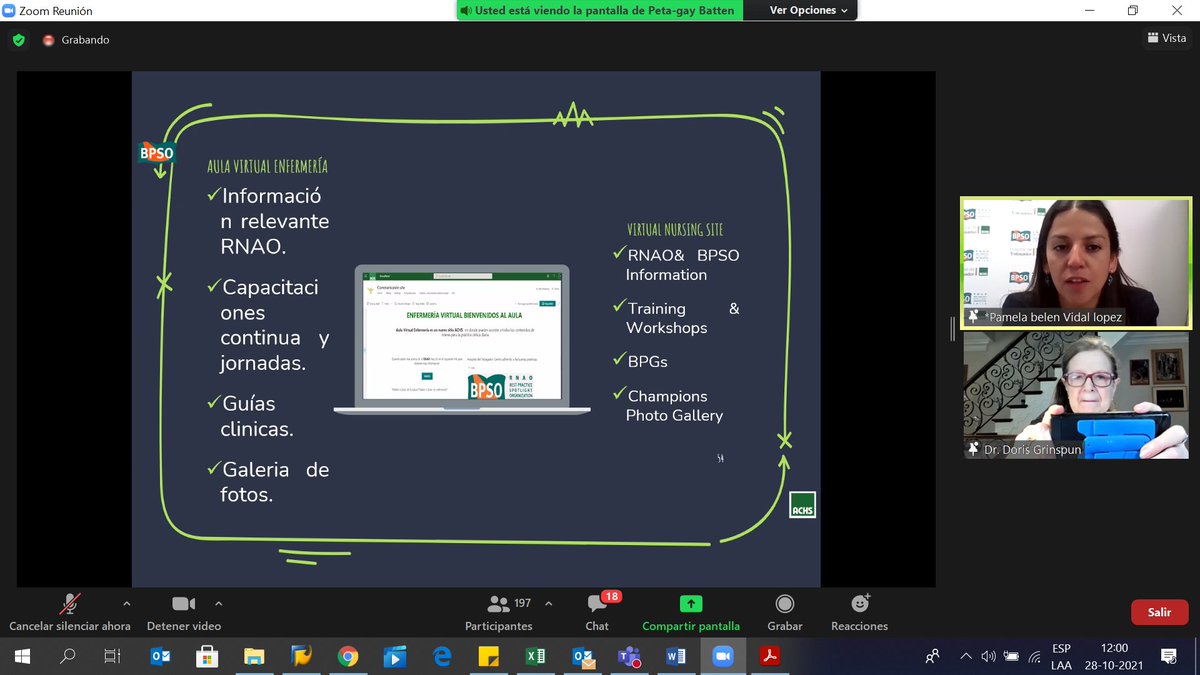Click the green Compartir pantalla icon
The width and height of the screenshot is (1200, 675).
click(691, 604)
